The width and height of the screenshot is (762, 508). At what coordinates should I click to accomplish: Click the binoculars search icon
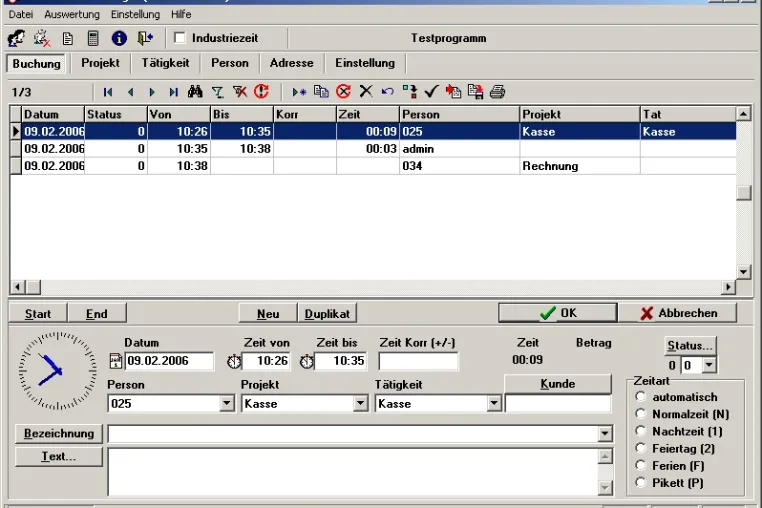coord(195,91)
